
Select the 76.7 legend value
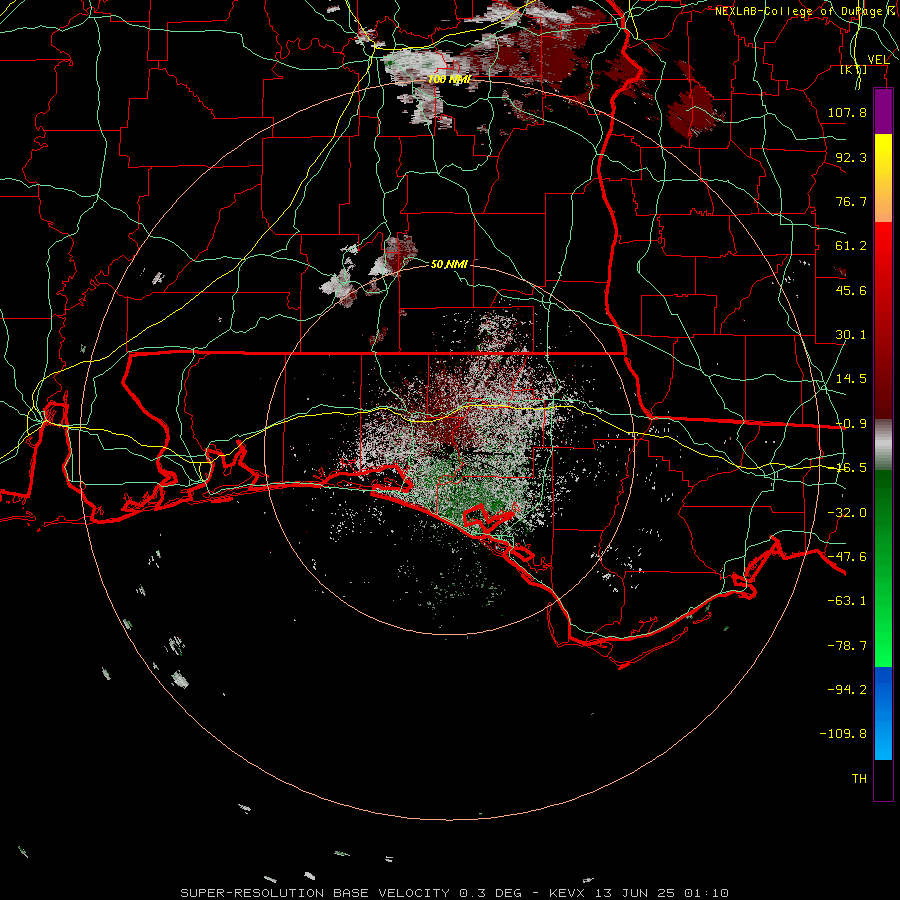[851, 201]
